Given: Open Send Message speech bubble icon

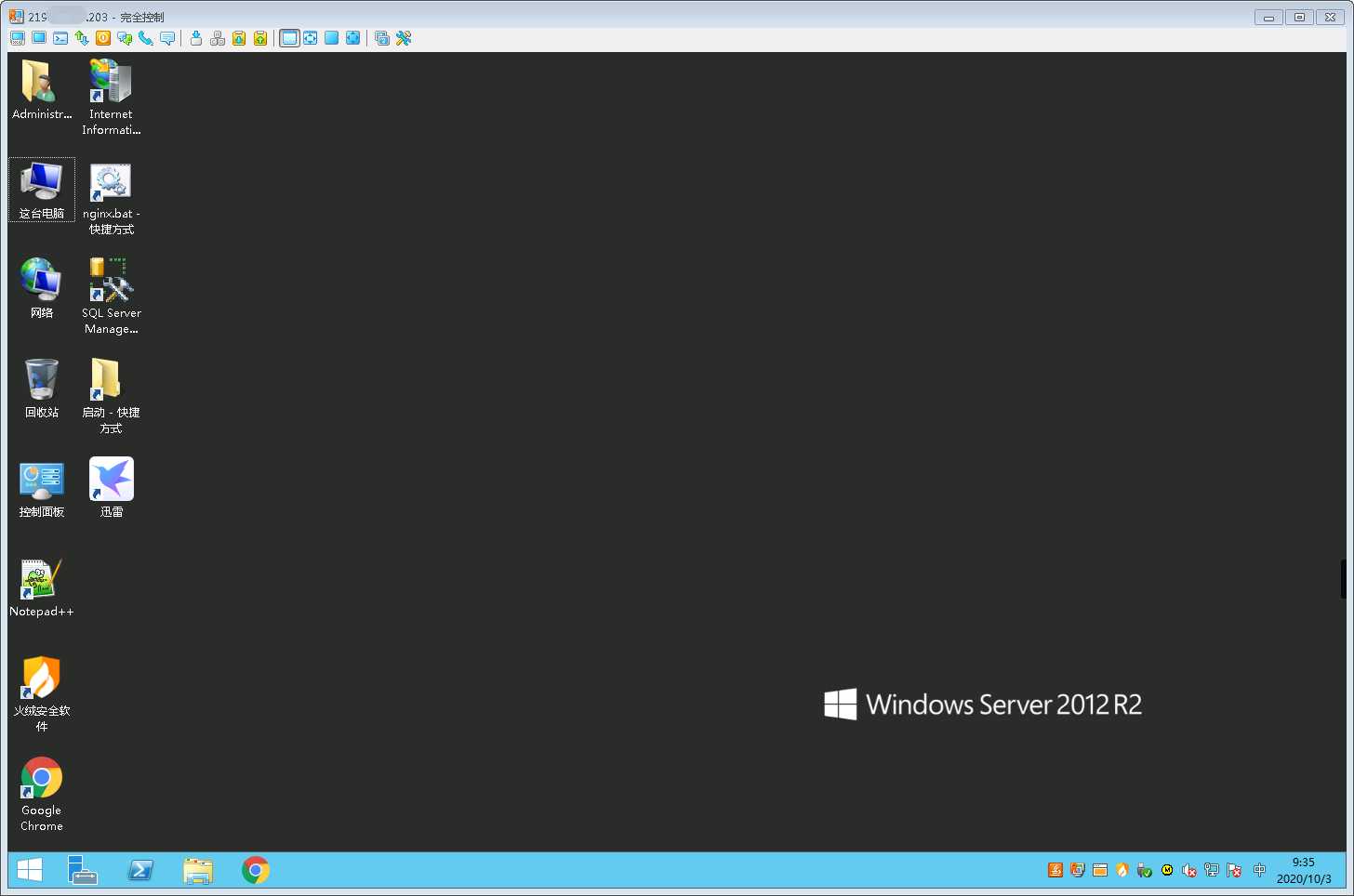Looking at the screenshot, I should click(x=167, y=38).
